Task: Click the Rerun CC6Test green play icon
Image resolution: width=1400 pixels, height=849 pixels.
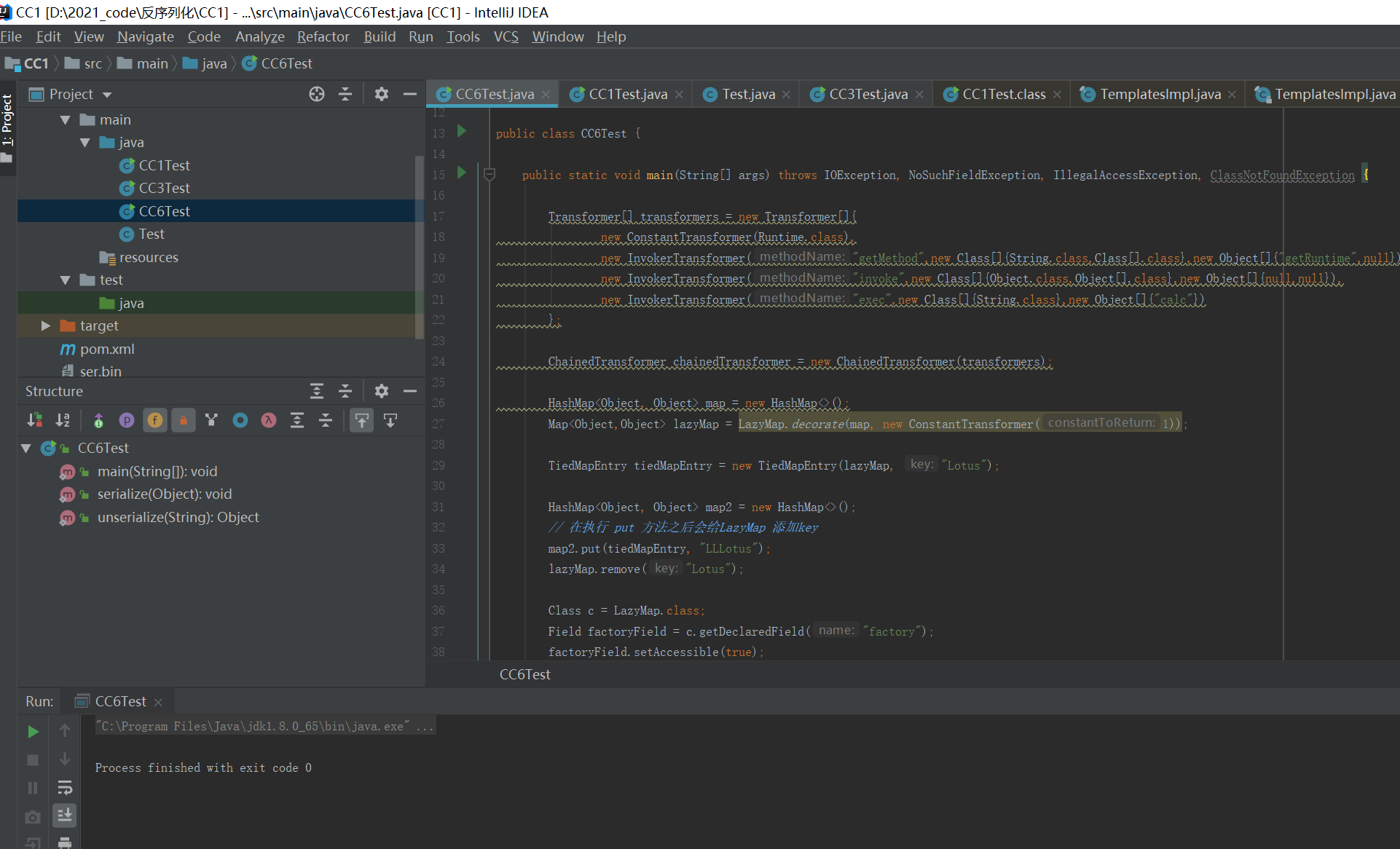Action: coord(33,731)
